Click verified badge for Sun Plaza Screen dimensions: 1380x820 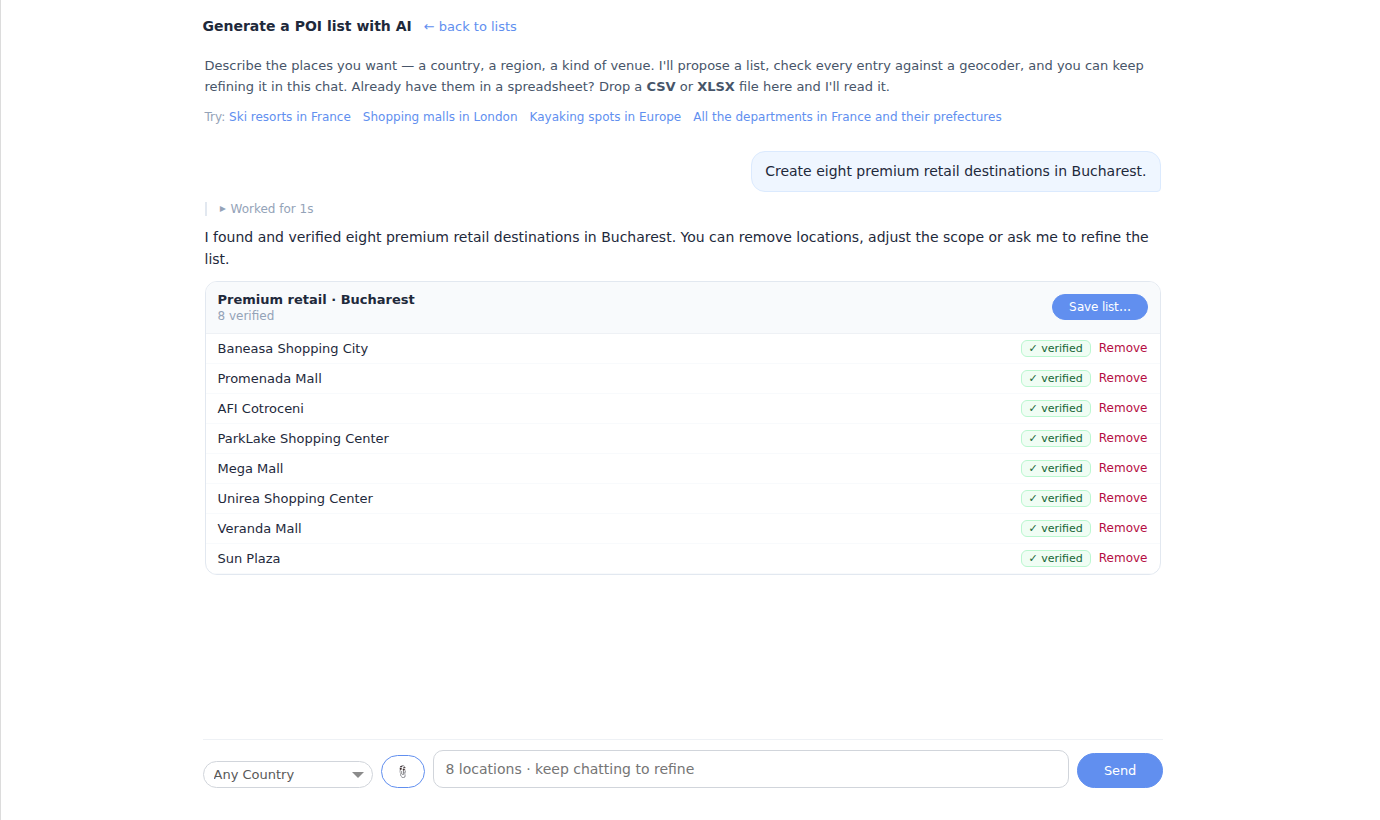pos(1056,559)
